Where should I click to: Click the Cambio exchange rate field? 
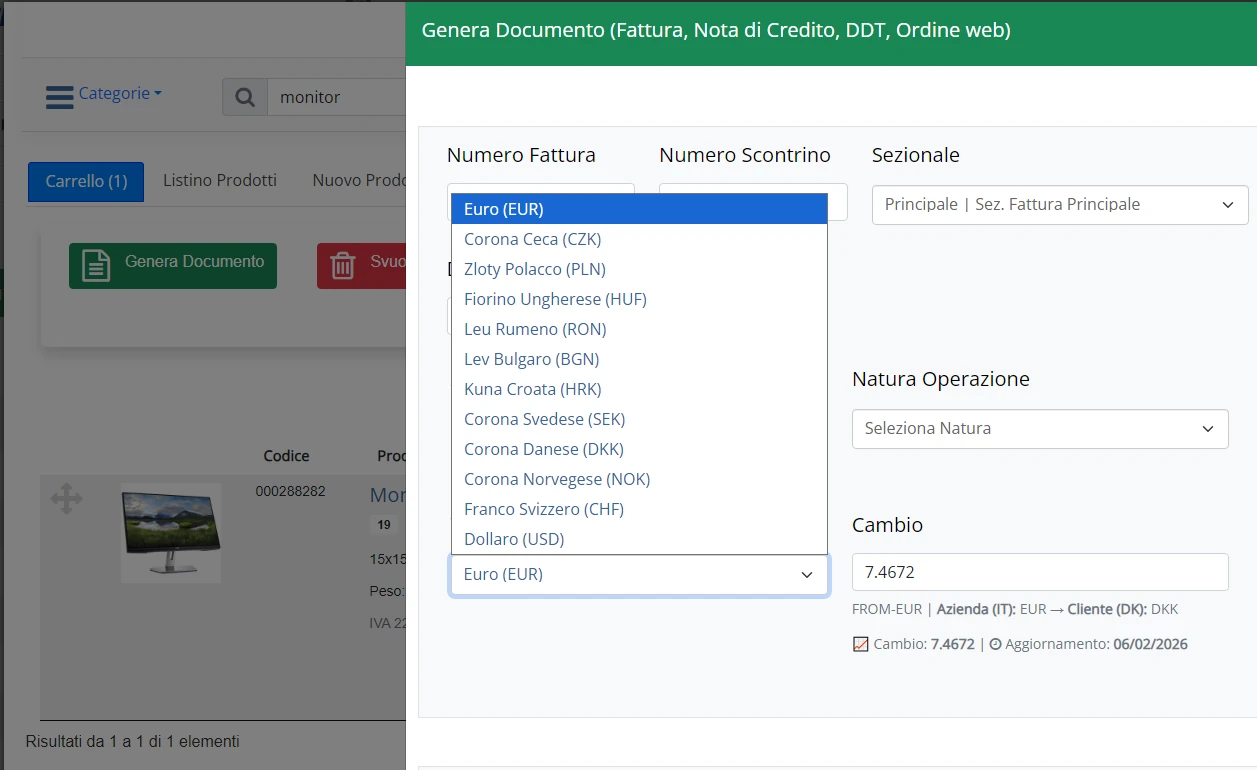pos(1040,572)
